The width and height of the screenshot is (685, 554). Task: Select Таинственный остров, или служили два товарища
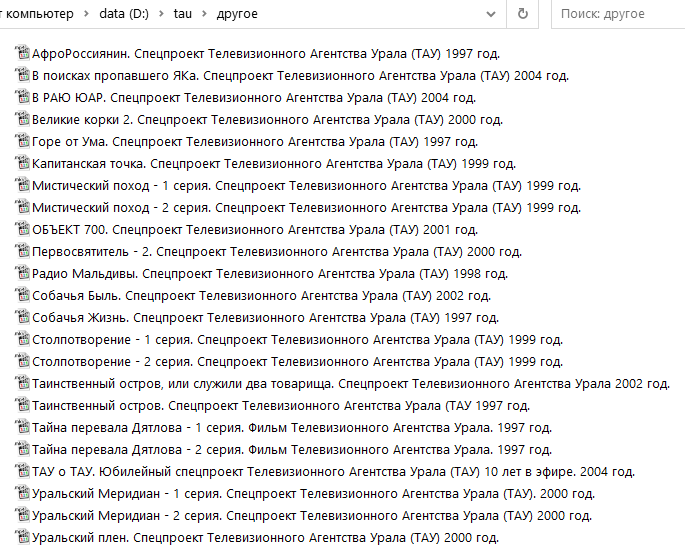tap(351, 384)
